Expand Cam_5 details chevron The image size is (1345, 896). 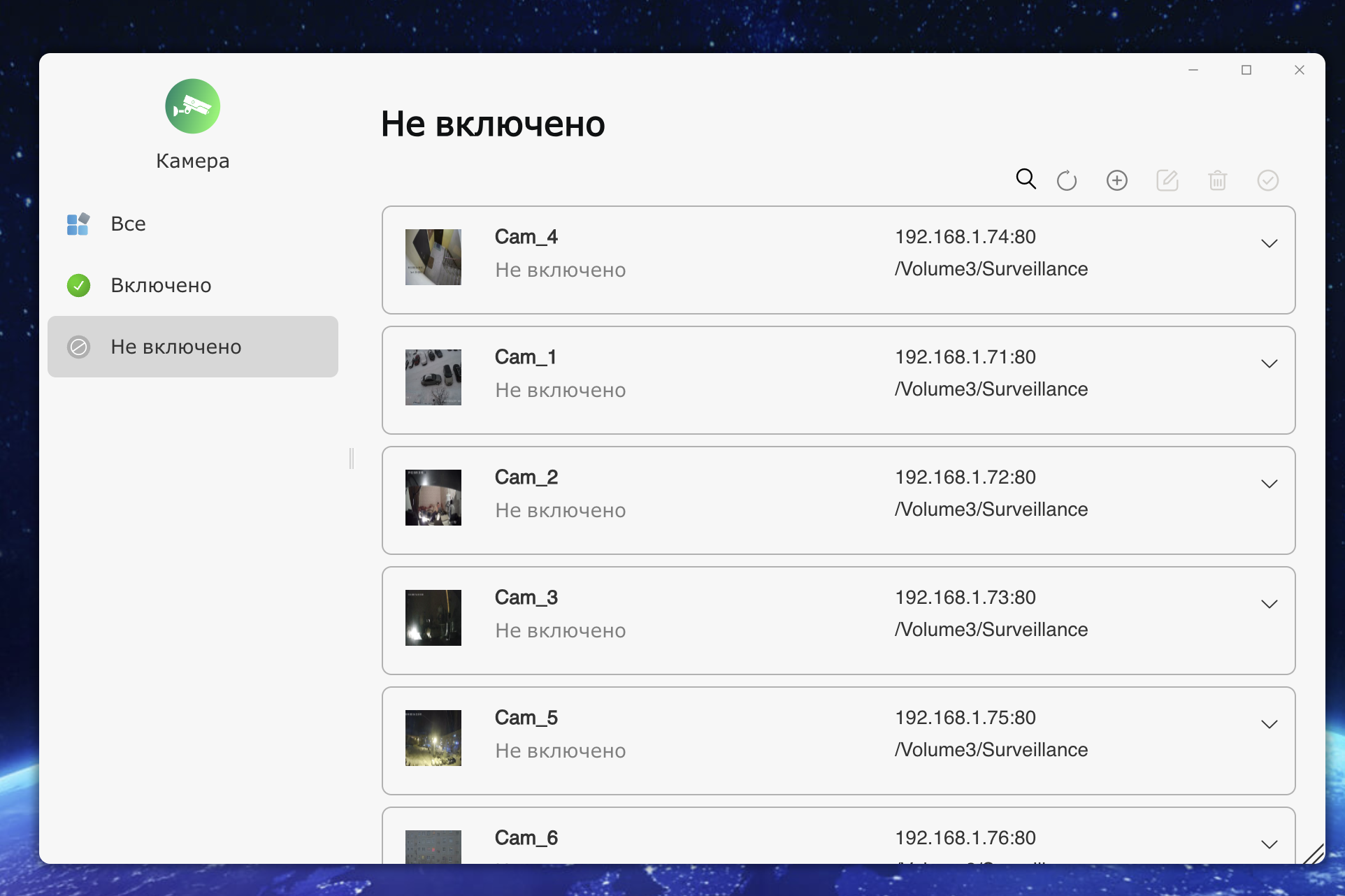pyautogui.click(x=1270, y=724)
